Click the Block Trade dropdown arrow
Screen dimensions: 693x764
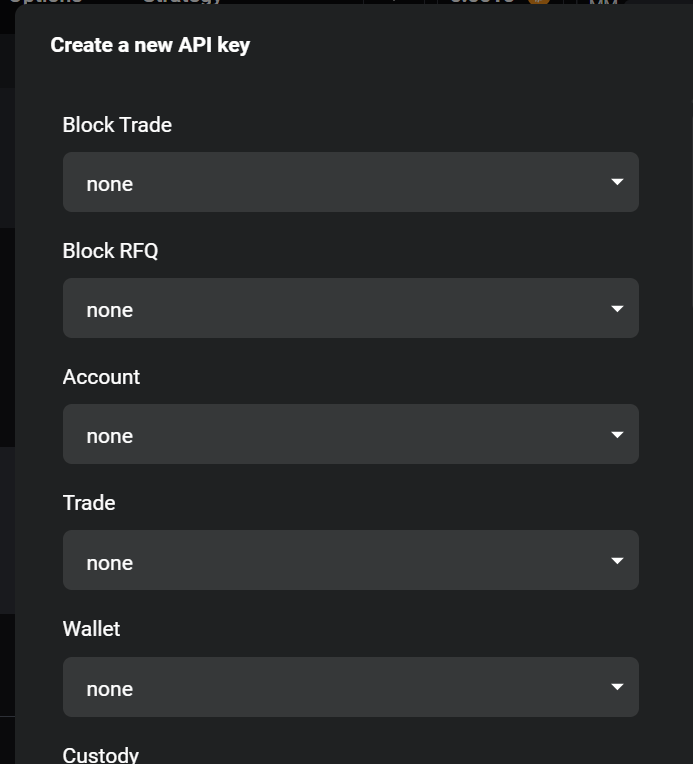pyautogui.click(x=617, y=182)
